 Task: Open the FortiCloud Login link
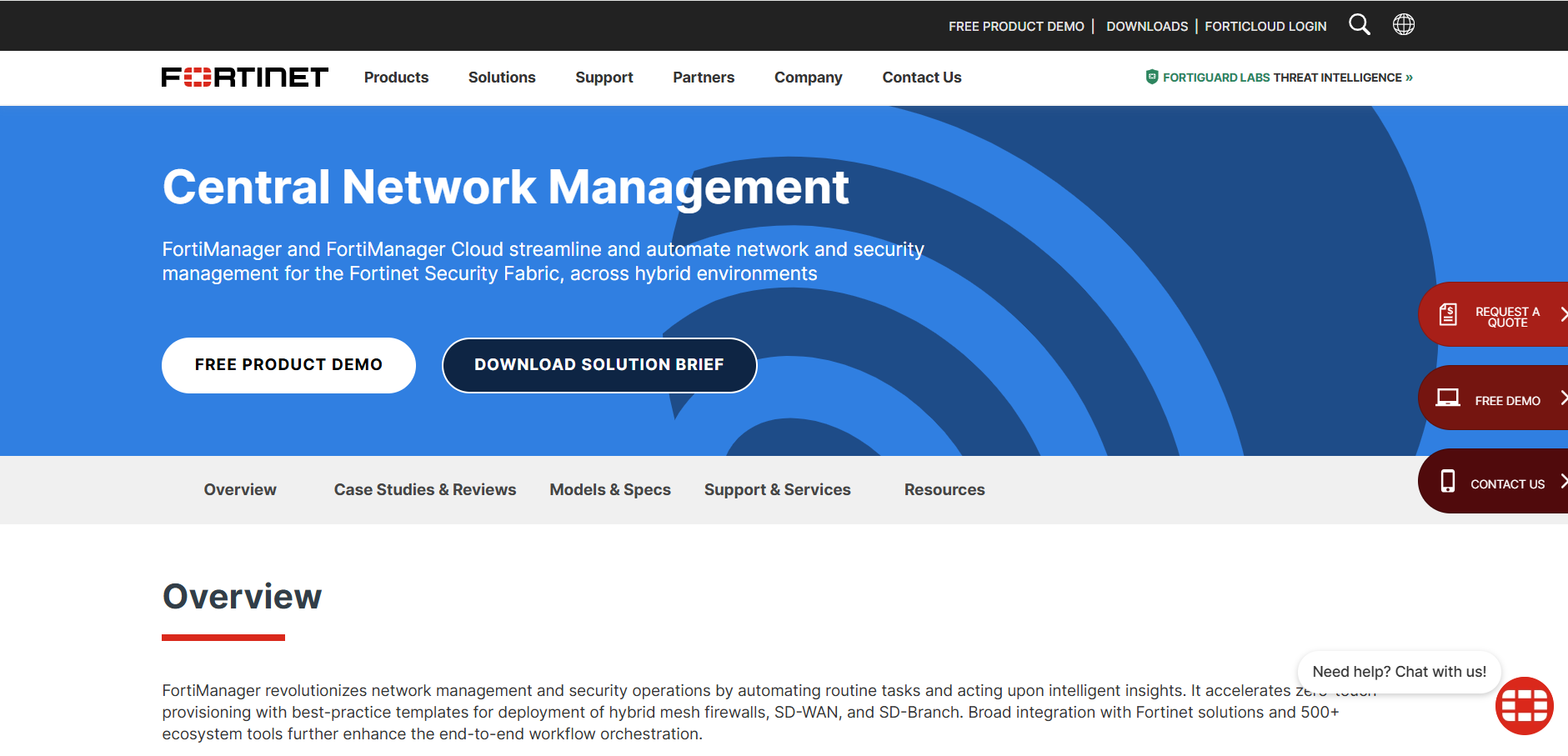[x=1265, y=27]
